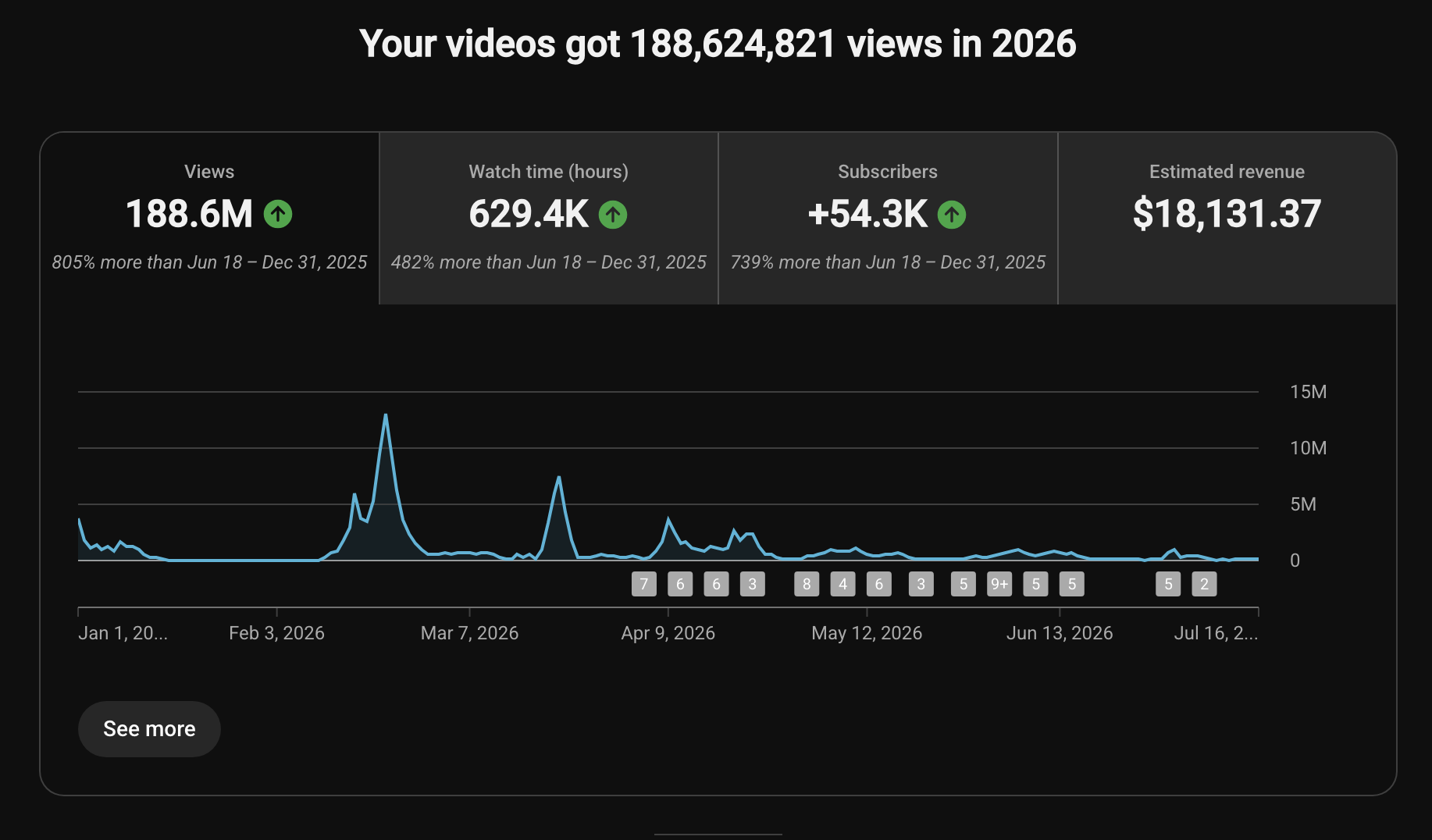Show the Estimated revenue tab
1432x840 pixels.
click(1227, 219)
